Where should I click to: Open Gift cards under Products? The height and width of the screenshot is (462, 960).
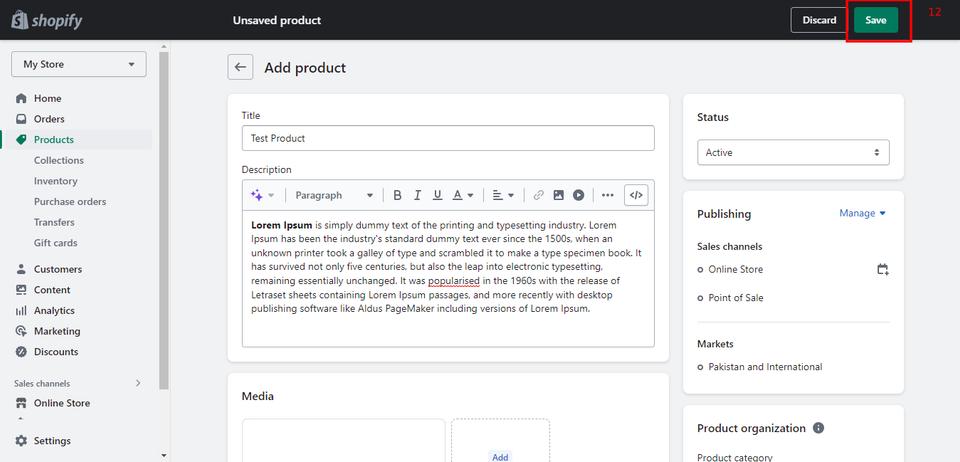click(56, 243)
